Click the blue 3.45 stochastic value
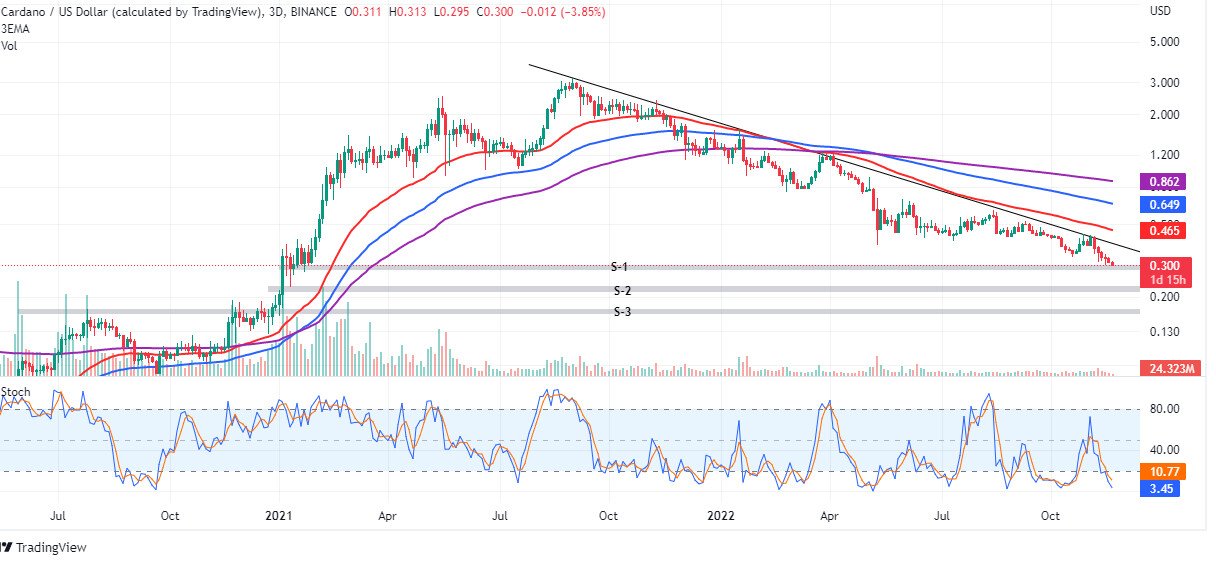Viewport: 1216px width, 565px height. point(1160,487)
